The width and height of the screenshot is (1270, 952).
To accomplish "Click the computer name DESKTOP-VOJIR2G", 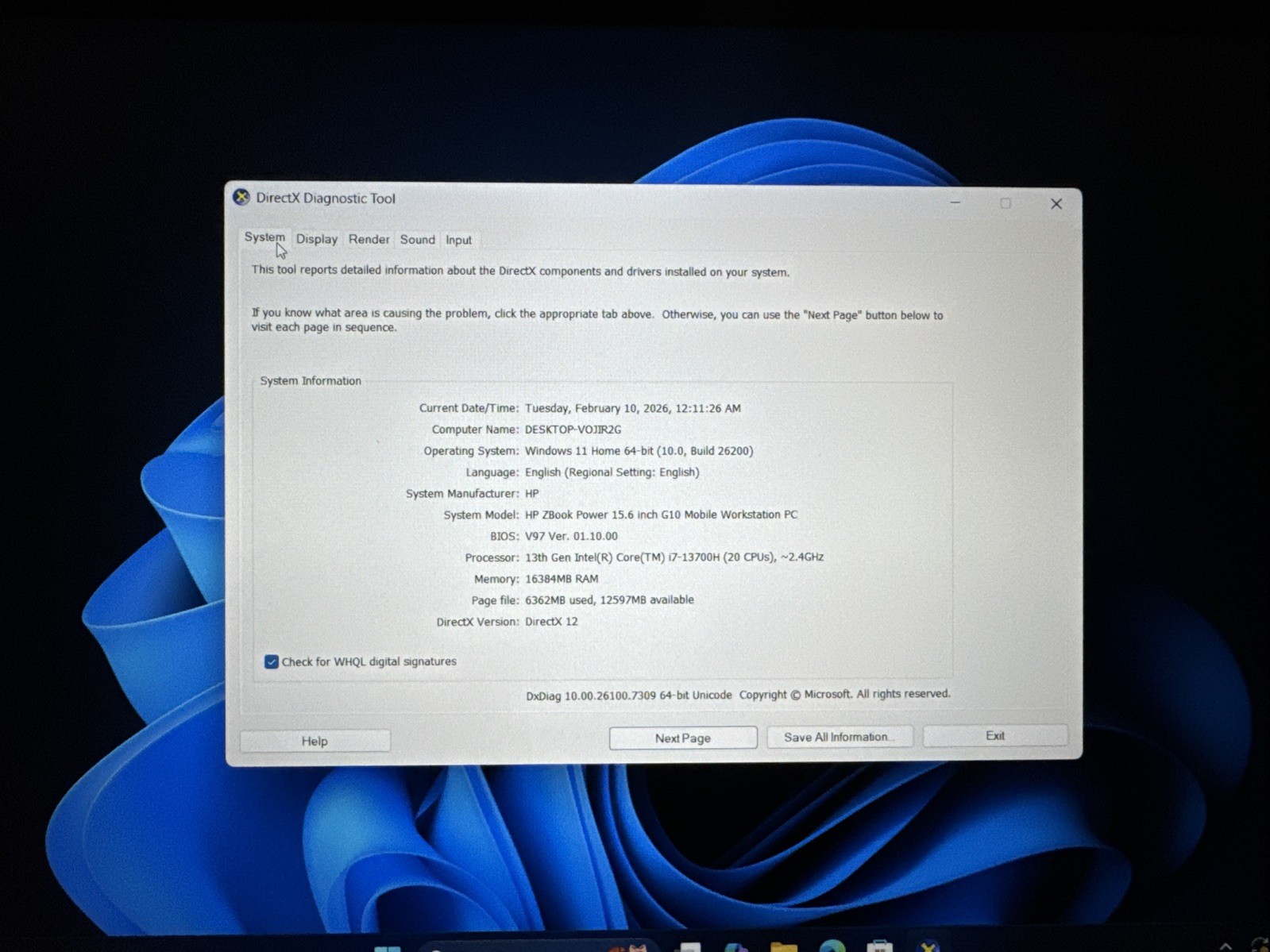I will 573,430.
